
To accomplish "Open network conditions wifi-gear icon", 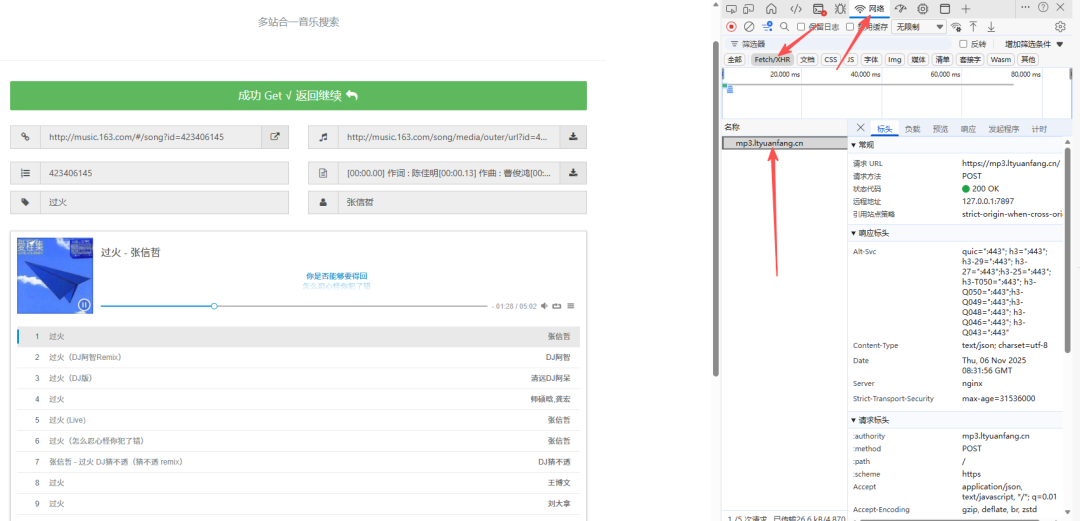I will [956, 27].
